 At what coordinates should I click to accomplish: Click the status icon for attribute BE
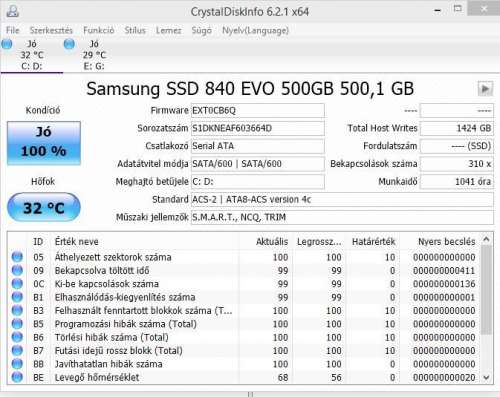17,377
